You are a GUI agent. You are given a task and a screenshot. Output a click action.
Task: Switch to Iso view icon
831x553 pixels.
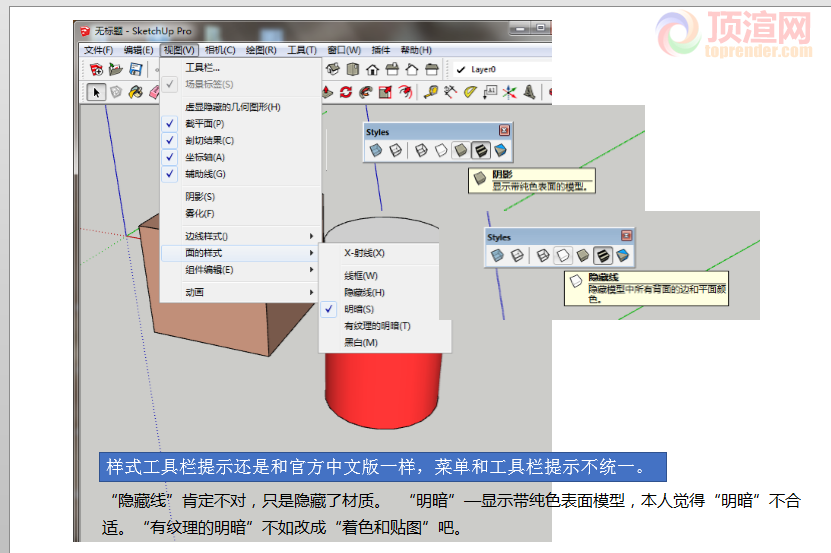[x=333, y=69]
